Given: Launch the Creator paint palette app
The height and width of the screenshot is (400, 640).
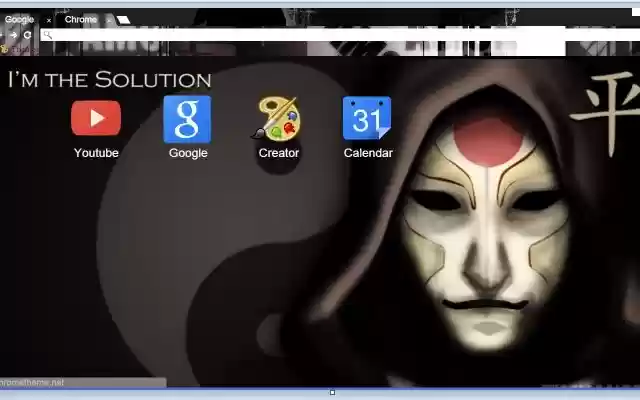Looking at the screenshot, I should [278, 118].
